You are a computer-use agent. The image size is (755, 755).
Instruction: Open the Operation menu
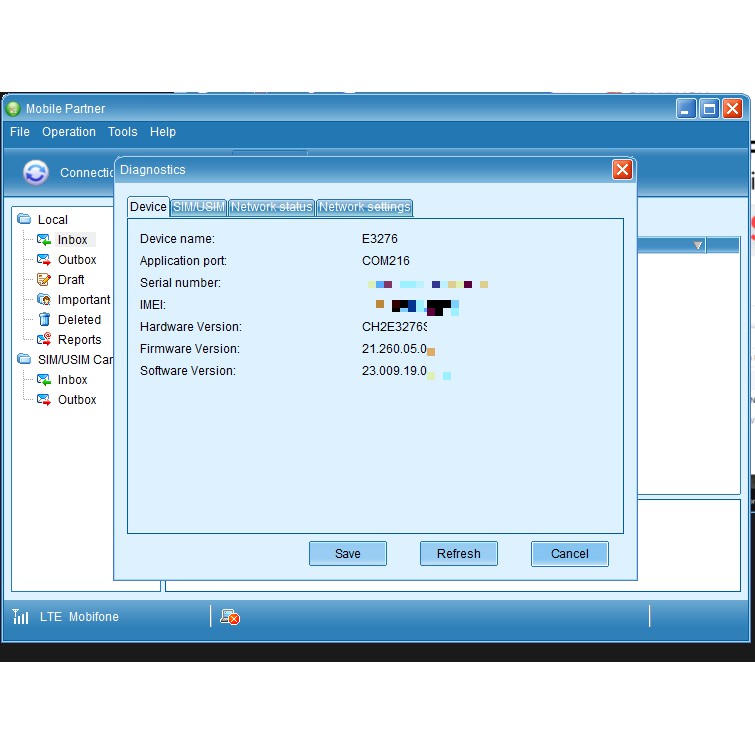click(x=69, y=132)
